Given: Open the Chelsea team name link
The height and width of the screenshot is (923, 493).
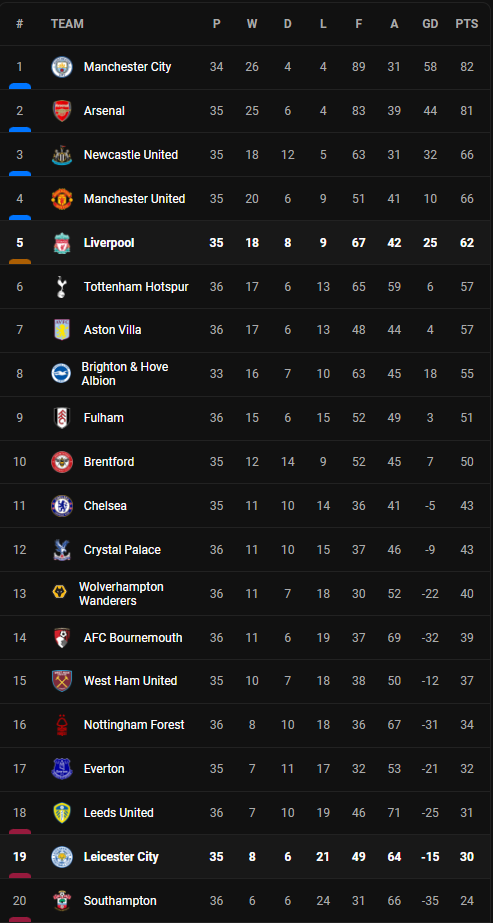Looking at the screenshot, I should [x=105, y=506].
